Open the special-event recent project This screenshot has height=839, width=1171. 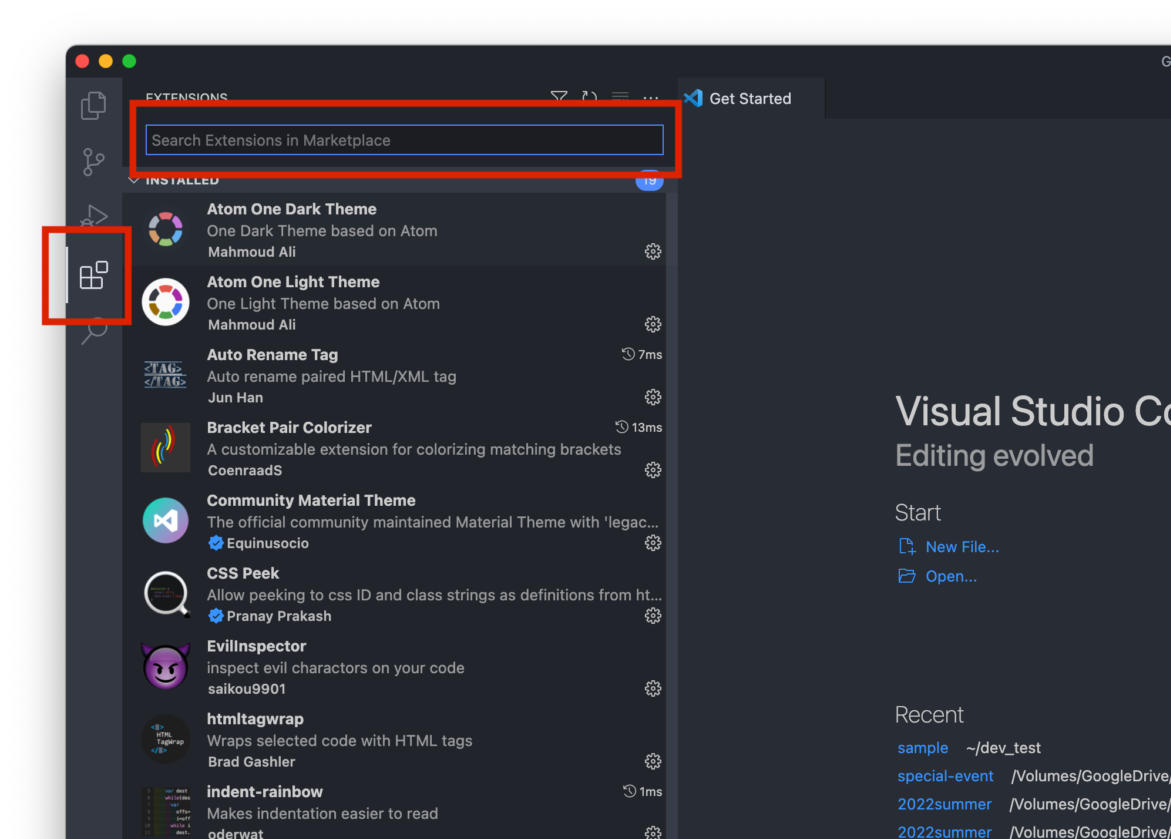(945, 775)
